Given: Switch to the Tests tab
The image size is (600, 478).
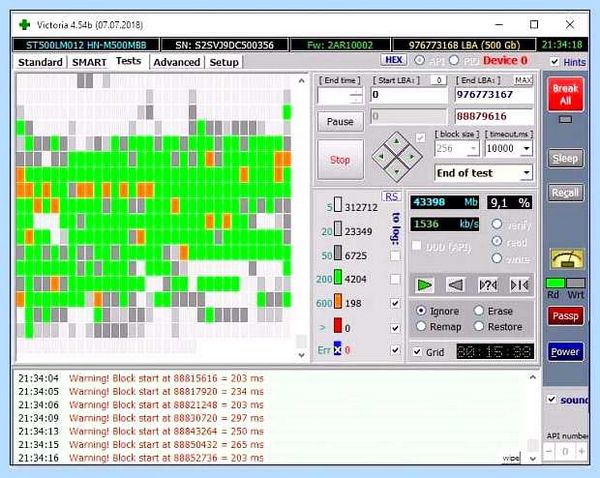Looking at the screenshot, I should [x=129, y=61].
